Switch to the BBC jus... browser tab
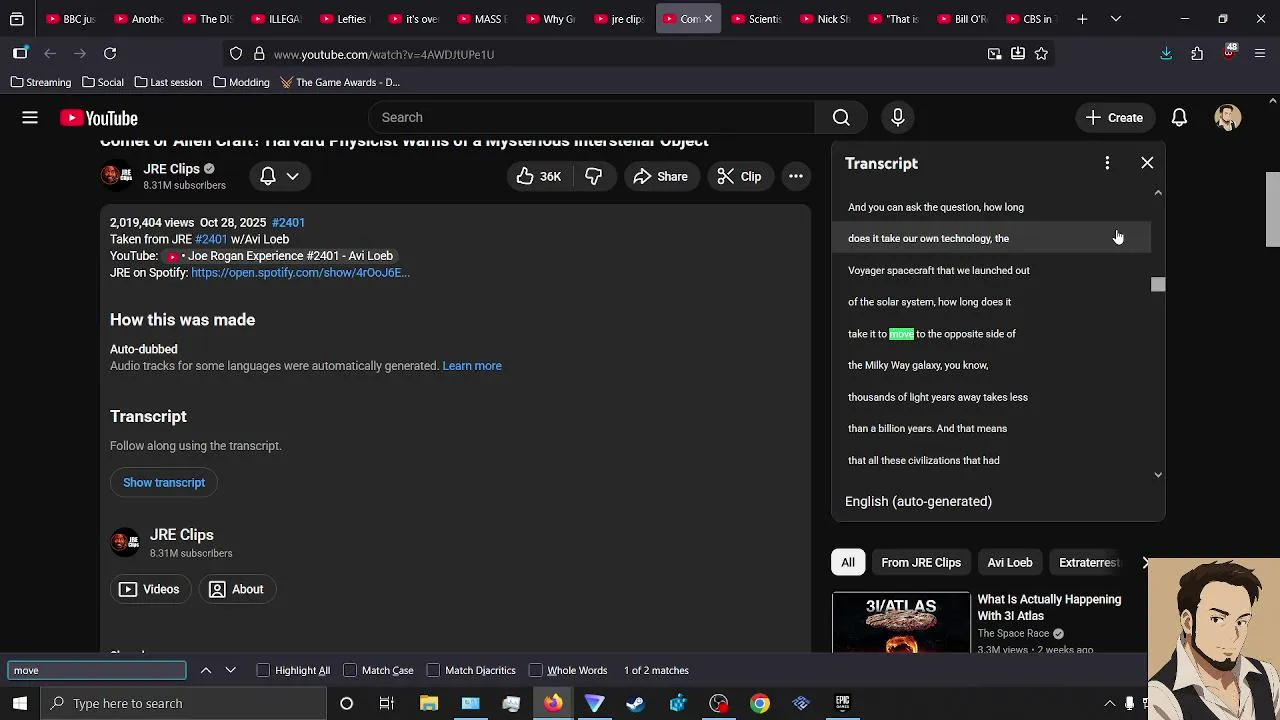The image size is (1280, 720). (70, 19)
